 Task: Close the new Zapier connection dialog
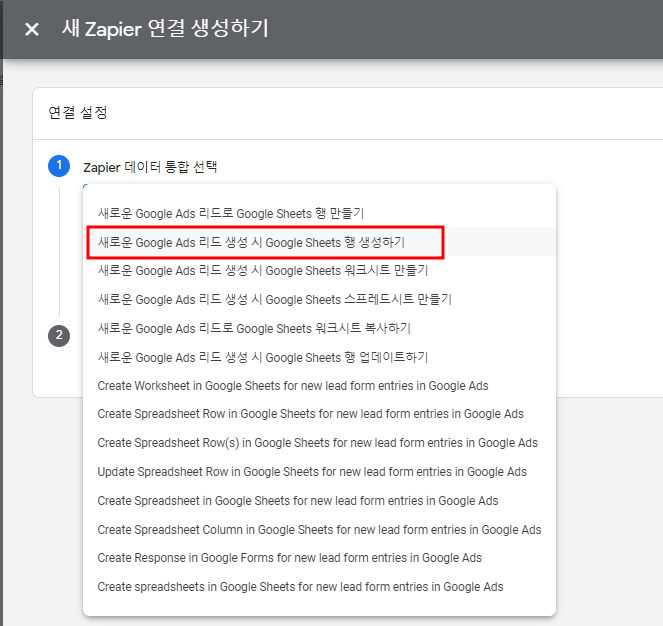(32, 29)
